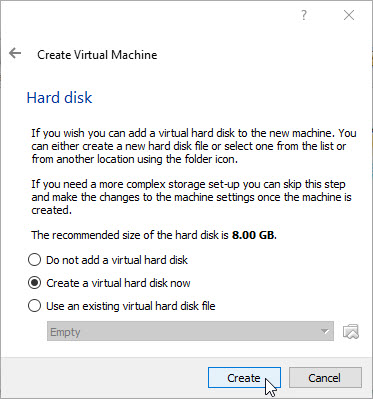The image size is (373, 399).
Task: Open help with the question mark icon
Action: [304, 15]
